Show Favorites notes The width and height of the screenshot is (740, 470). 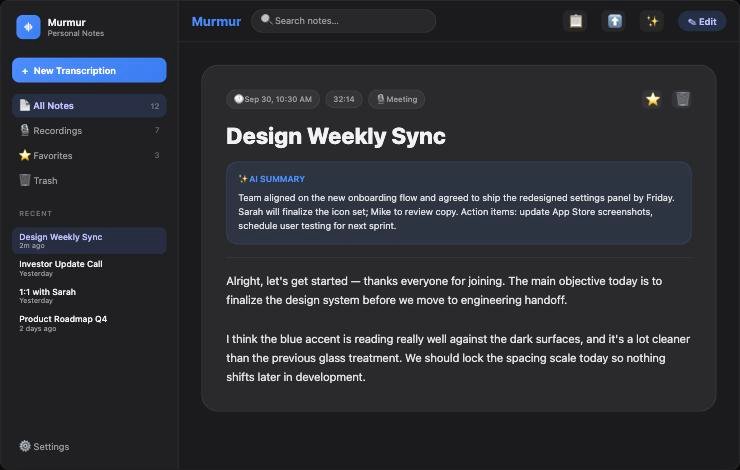coord(89,156)
